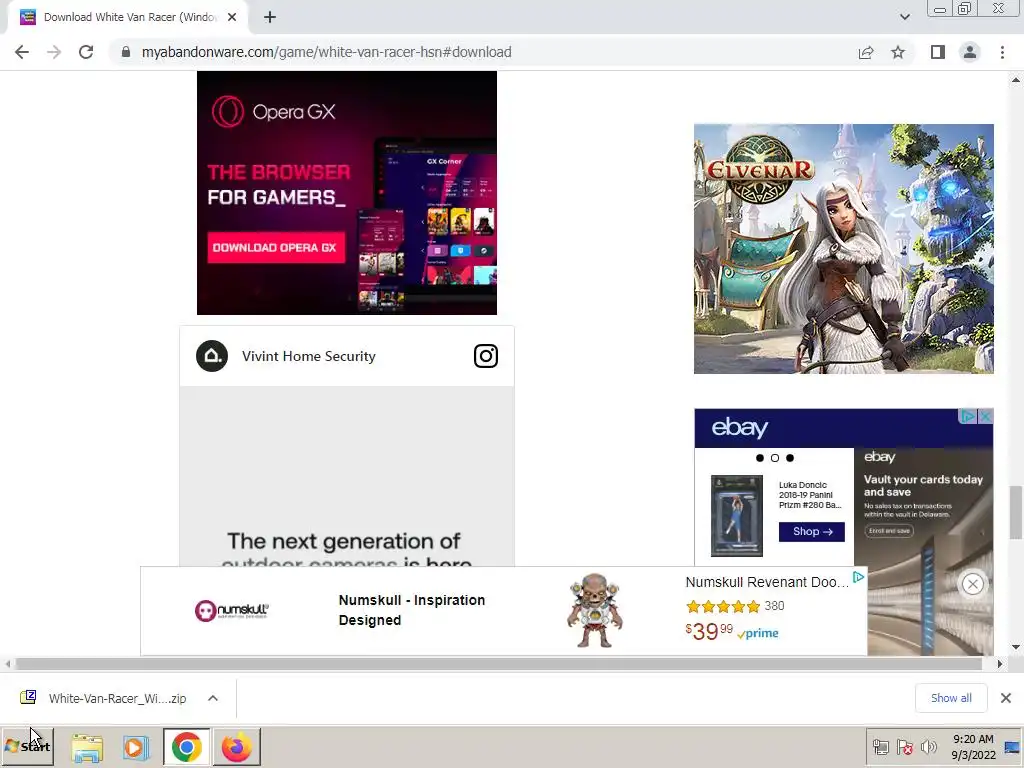Select the Download White Van Racer tab
Viewport: 1024px width, 768px height.
tap(127, 18)
